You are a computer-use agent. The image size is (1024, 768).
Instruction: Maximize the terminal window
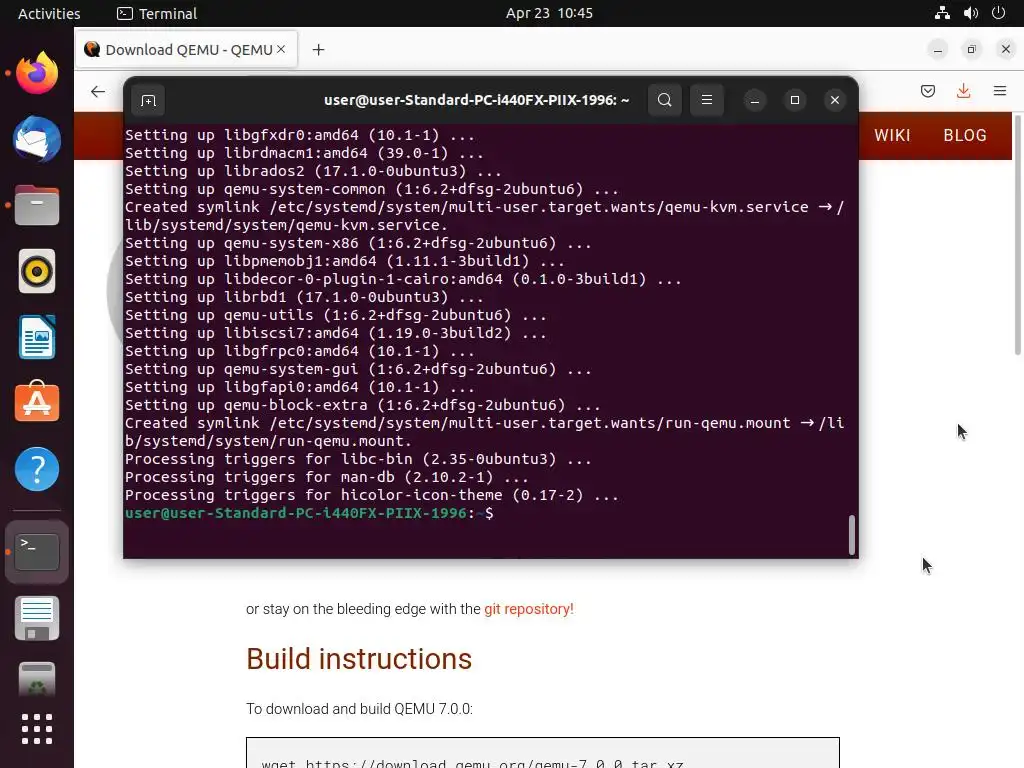795,100
